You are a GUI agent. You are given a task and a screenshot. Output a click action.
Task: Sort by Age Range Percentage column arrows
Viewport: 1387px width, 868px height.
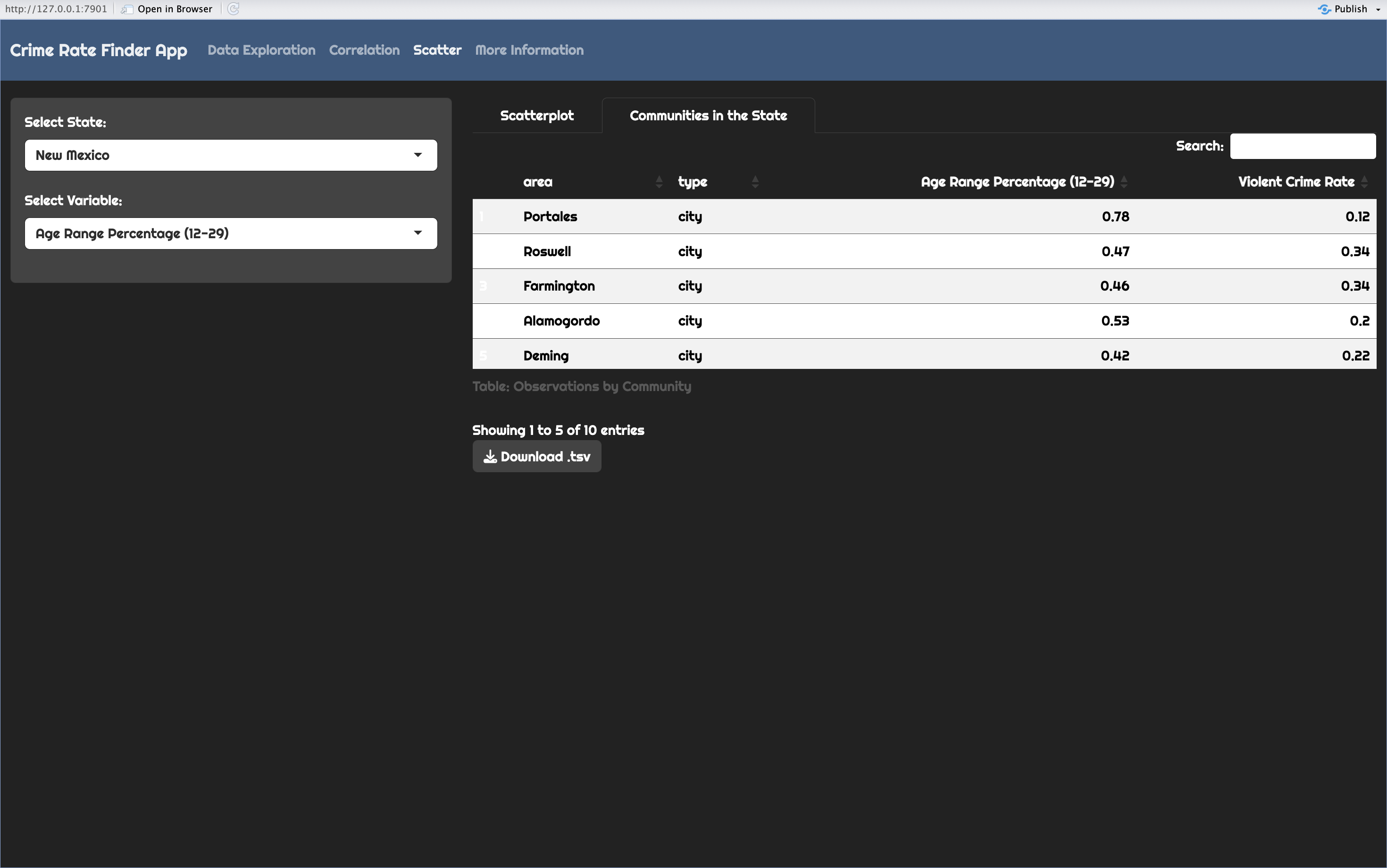tap(1124, 182)
